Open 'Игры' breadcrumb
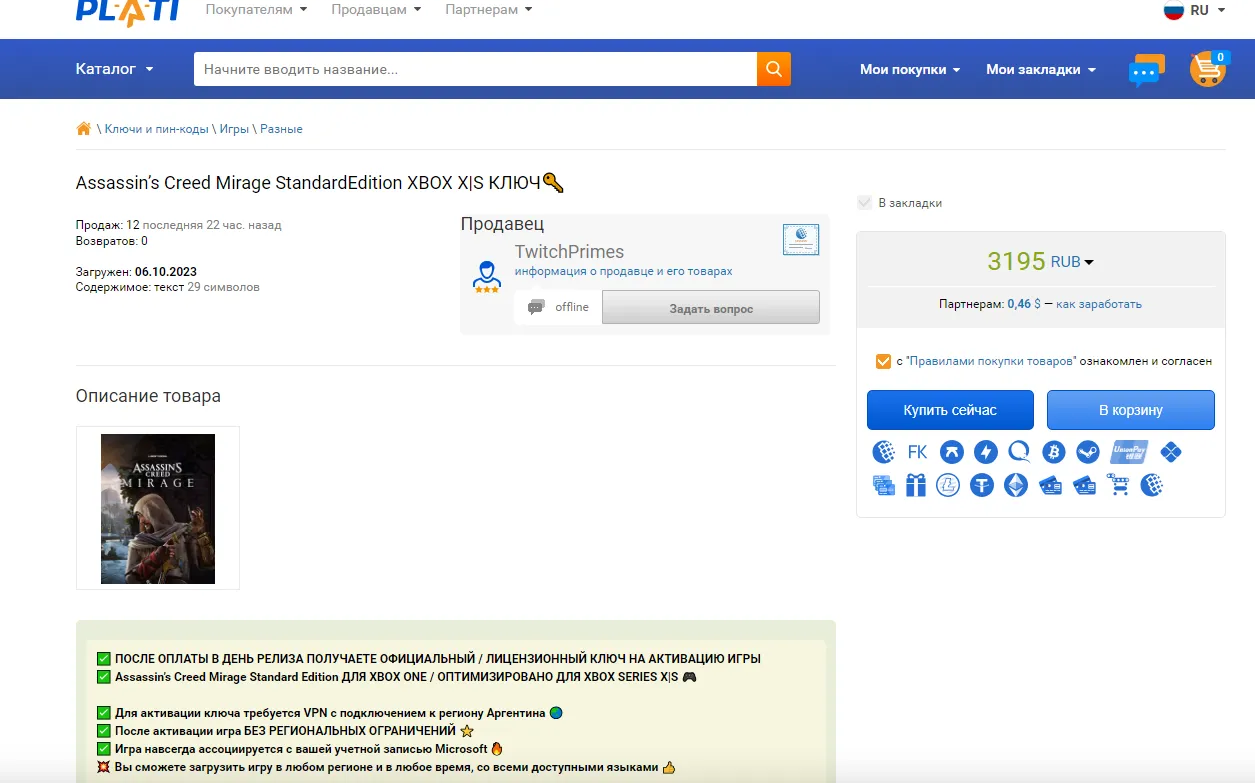The image size is (1255, 783). [234, 129]
